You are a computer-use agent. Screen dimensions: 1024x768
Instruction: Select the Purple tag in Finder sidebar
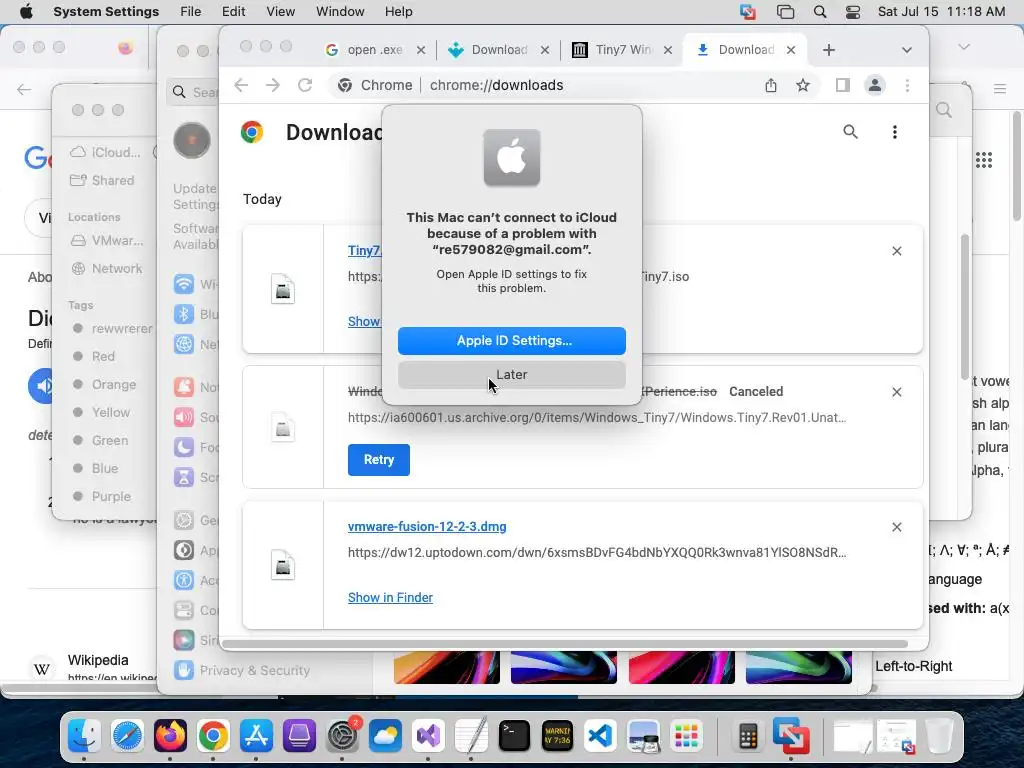click(111, 496)
